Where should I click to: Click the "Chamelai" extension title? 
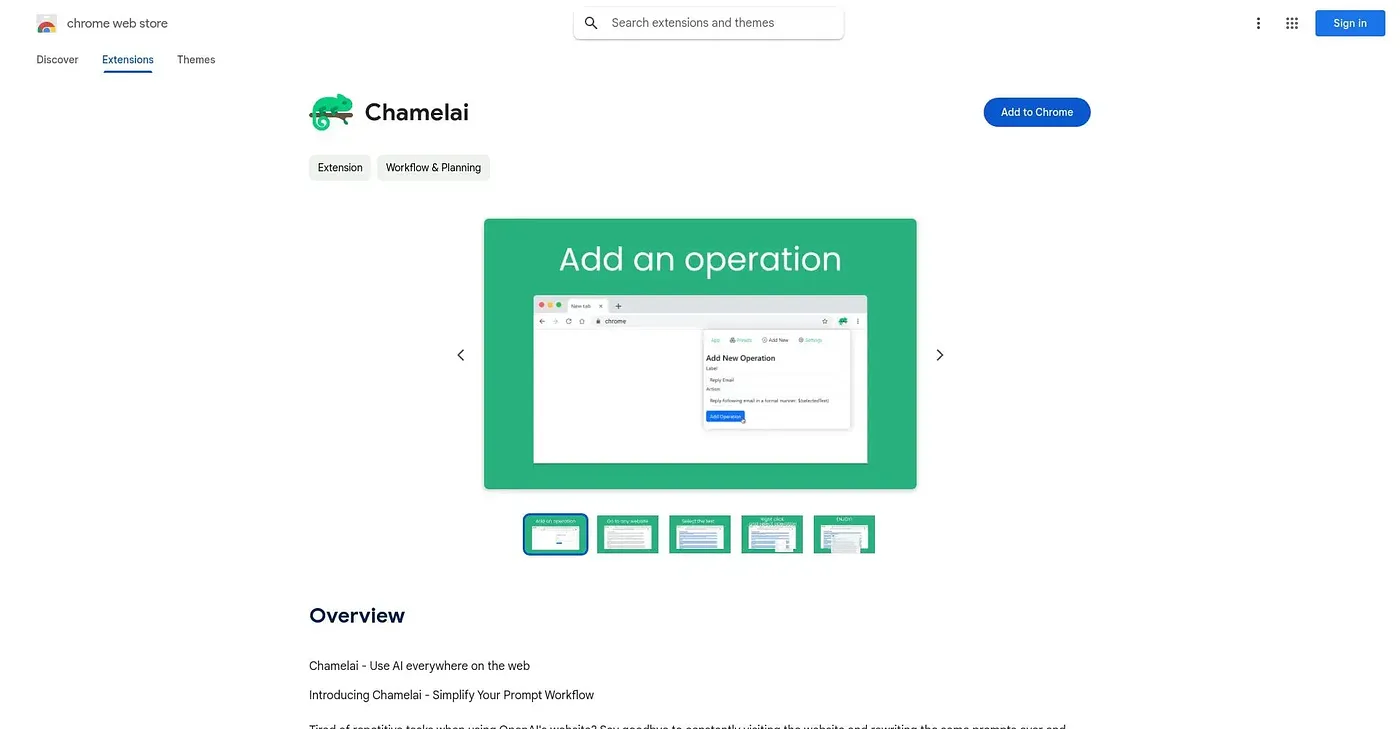(417, 112)
